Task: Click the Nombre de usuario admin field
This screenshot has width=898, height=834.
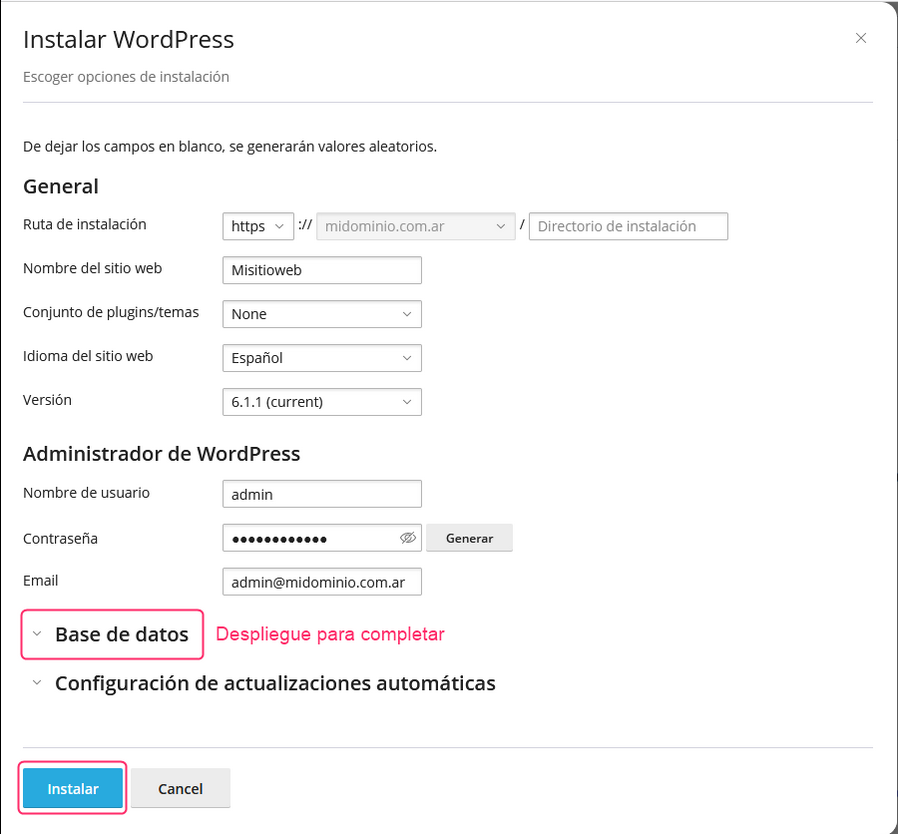Action: click(x=322, y=494)
